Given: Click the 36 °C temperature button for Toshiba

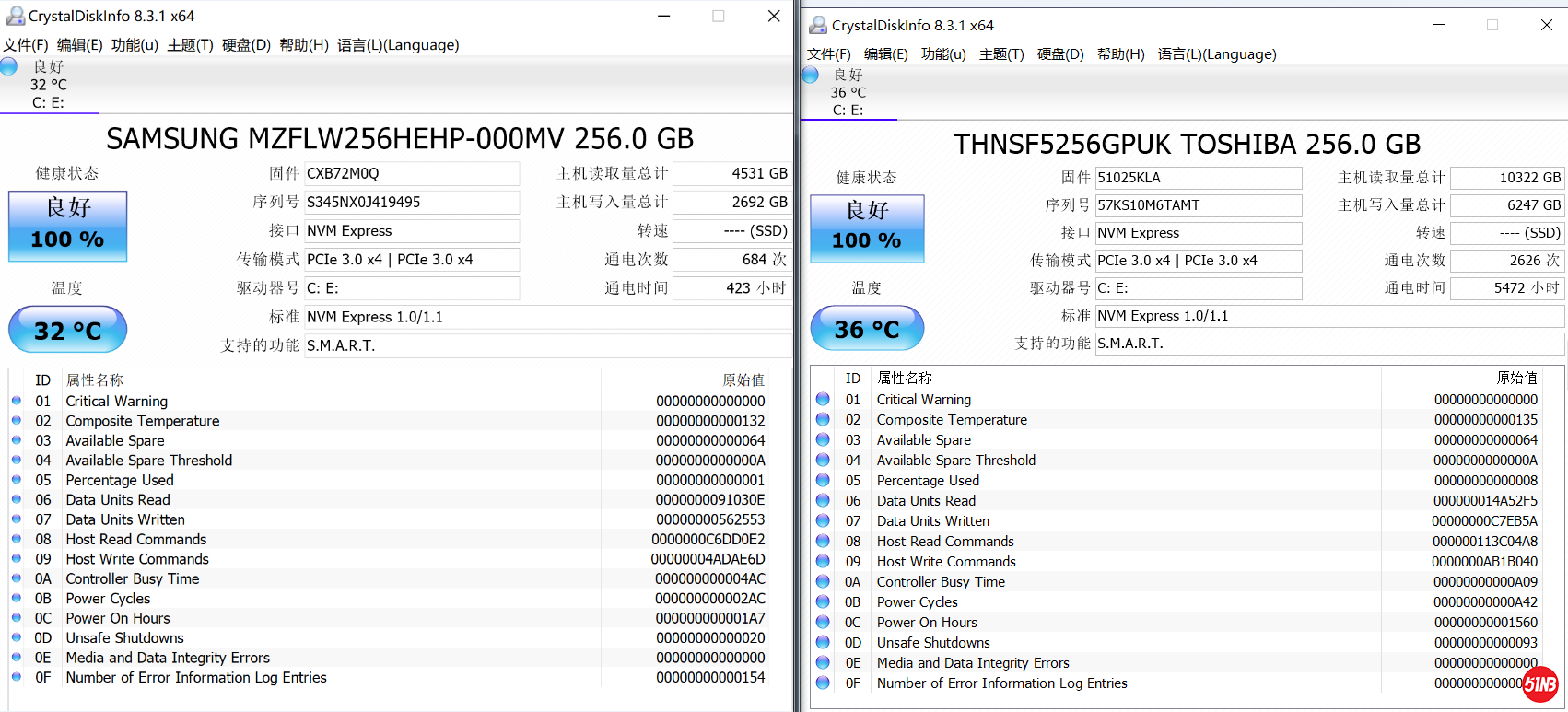Looking at the screenshot, I should pyautogui.click(x=867, y=329).
